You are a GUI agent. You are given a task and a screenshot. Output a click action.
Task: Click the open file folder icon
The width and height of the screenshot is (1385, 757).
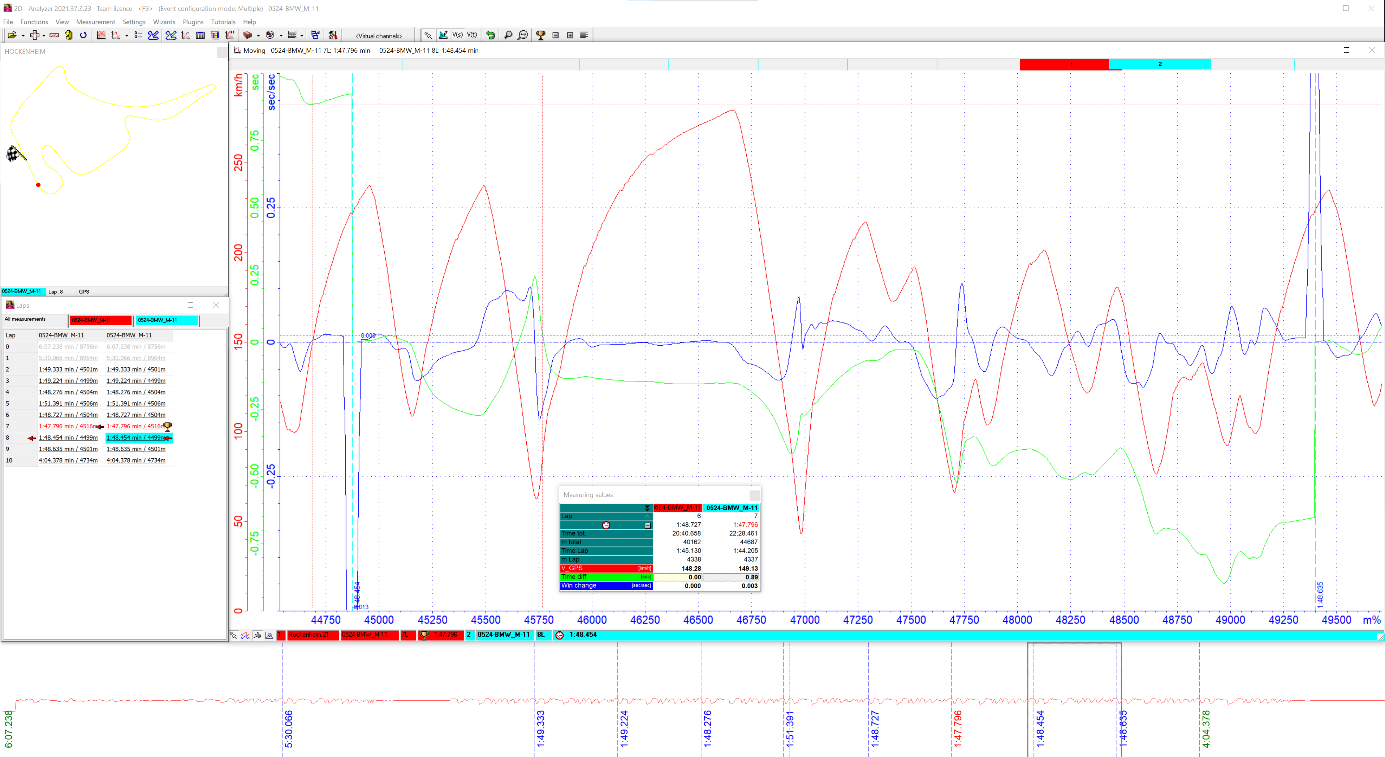coord(11,35)
